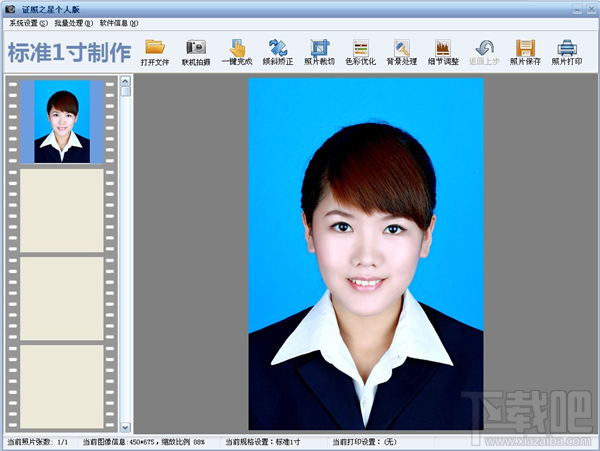600x451 pixels.
Task: Click filmstrip scrollbar down arrow
Action: [126, 427]
